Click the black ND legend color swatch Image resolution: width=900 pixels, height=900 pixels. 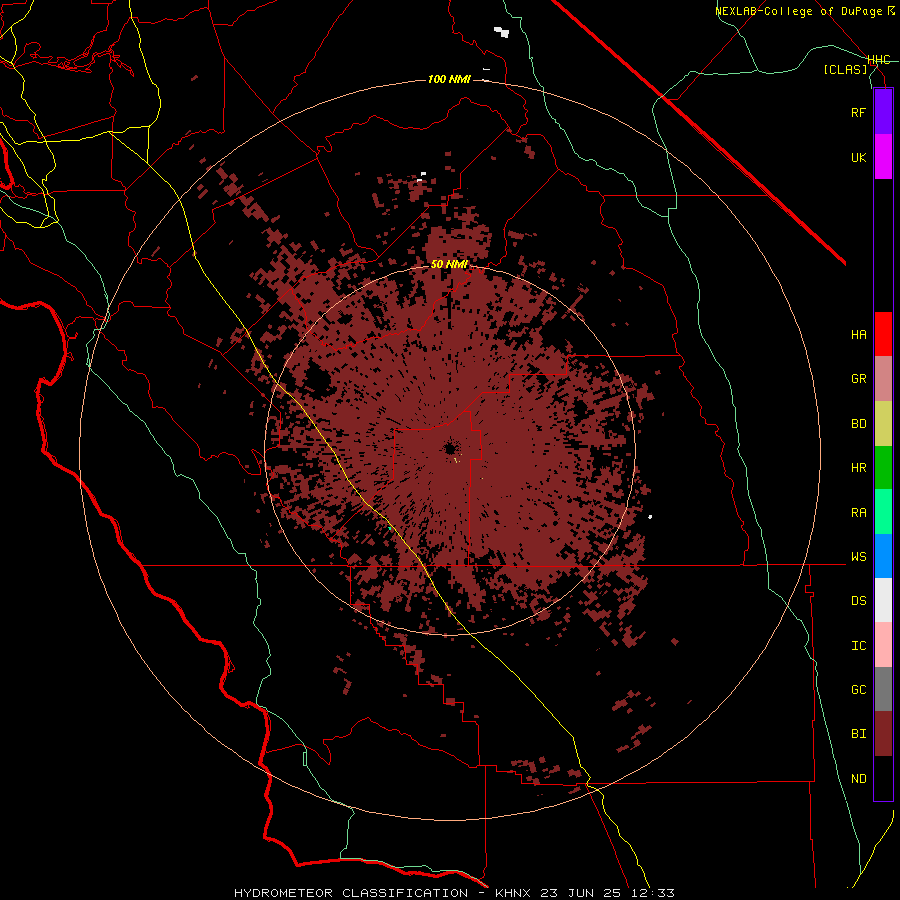point(883,778)
